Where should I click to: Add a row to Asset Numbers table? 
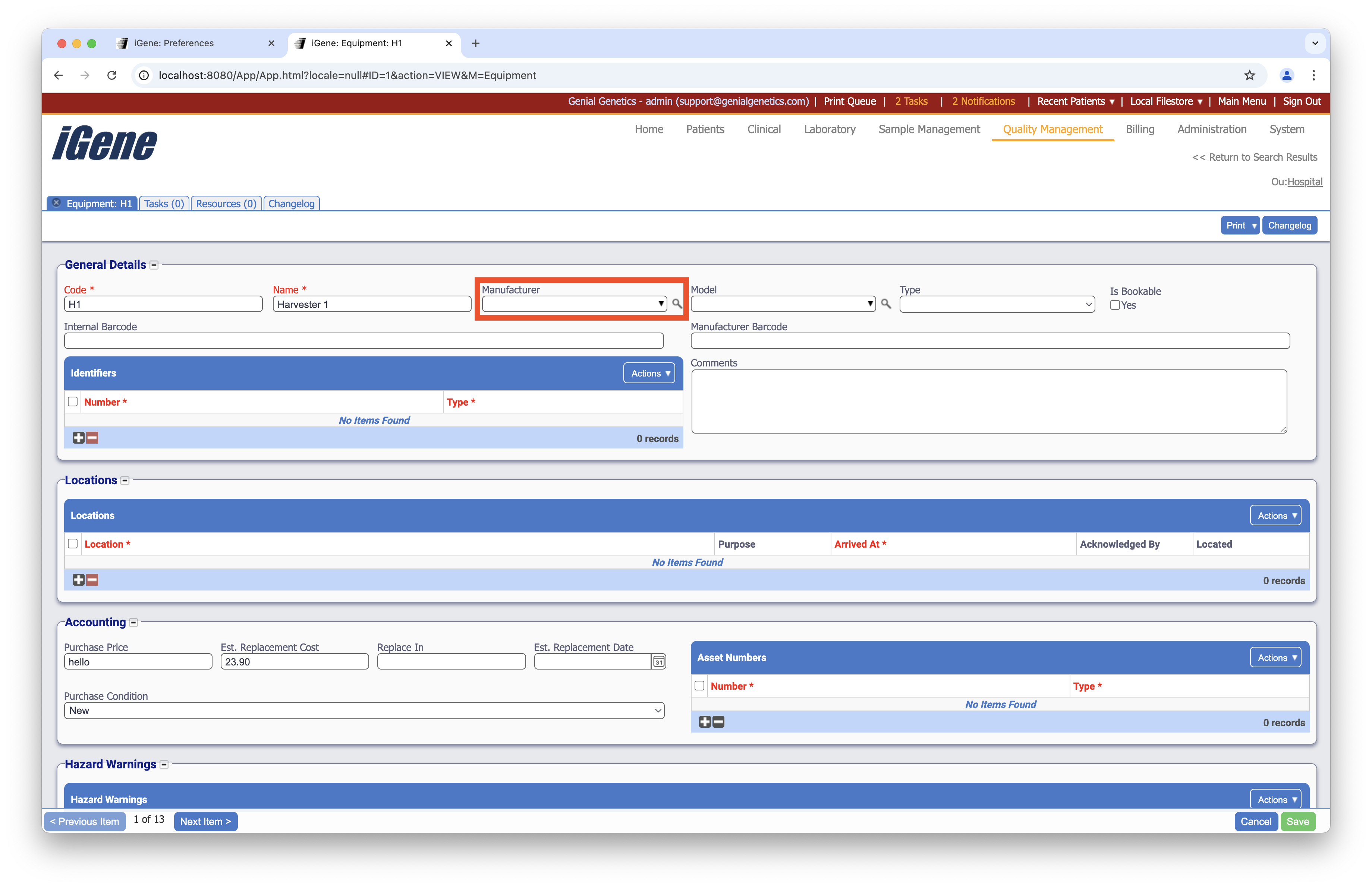[704, 722]
